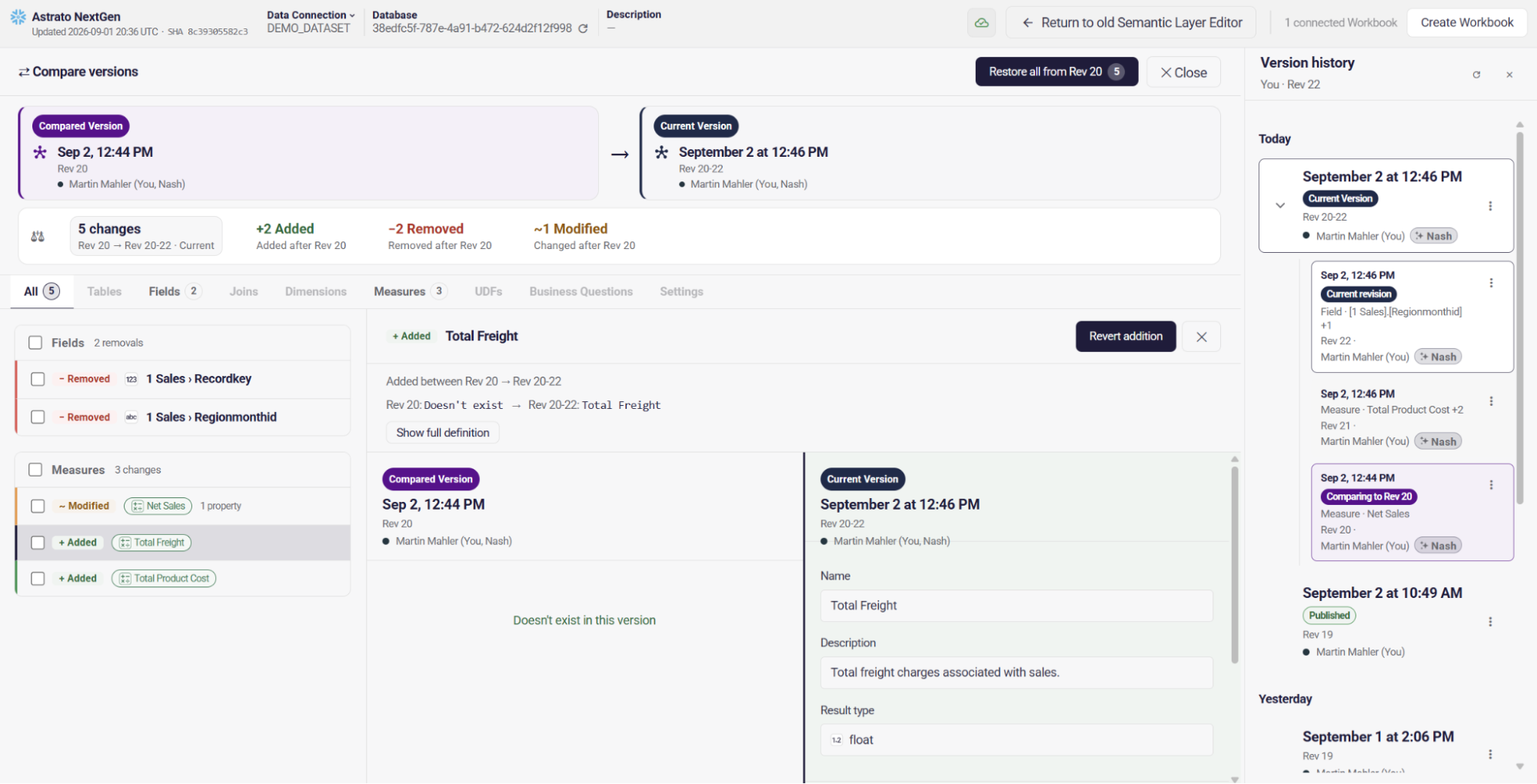Open the 1 connected Workbook link
Screen dimensions: 1537x784
pyautogui.click(x=1340, y=23)
